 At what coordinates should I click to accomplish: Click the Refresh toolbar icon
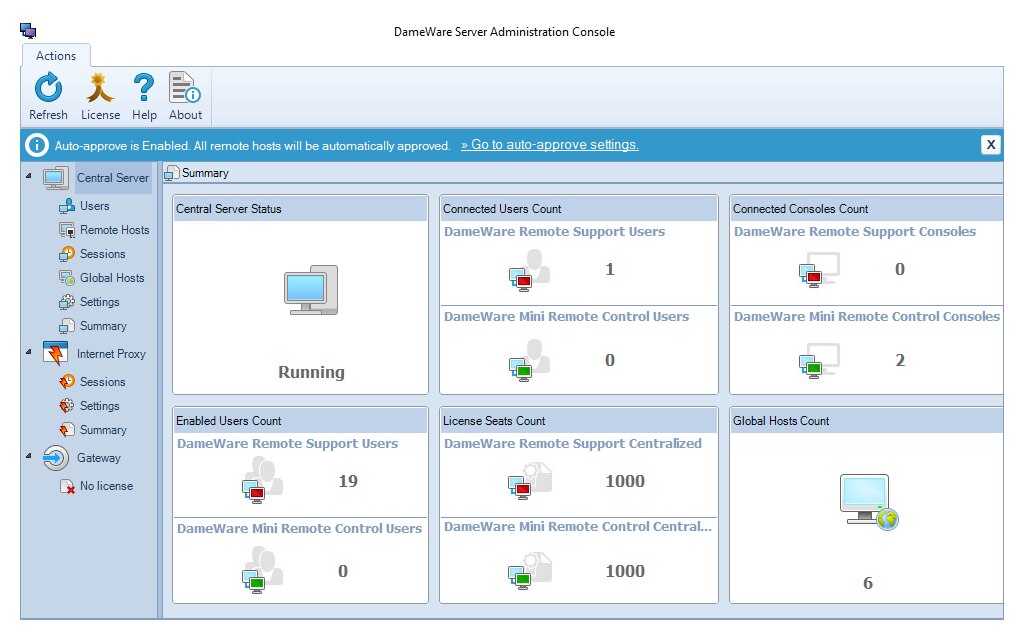[47, 95]
